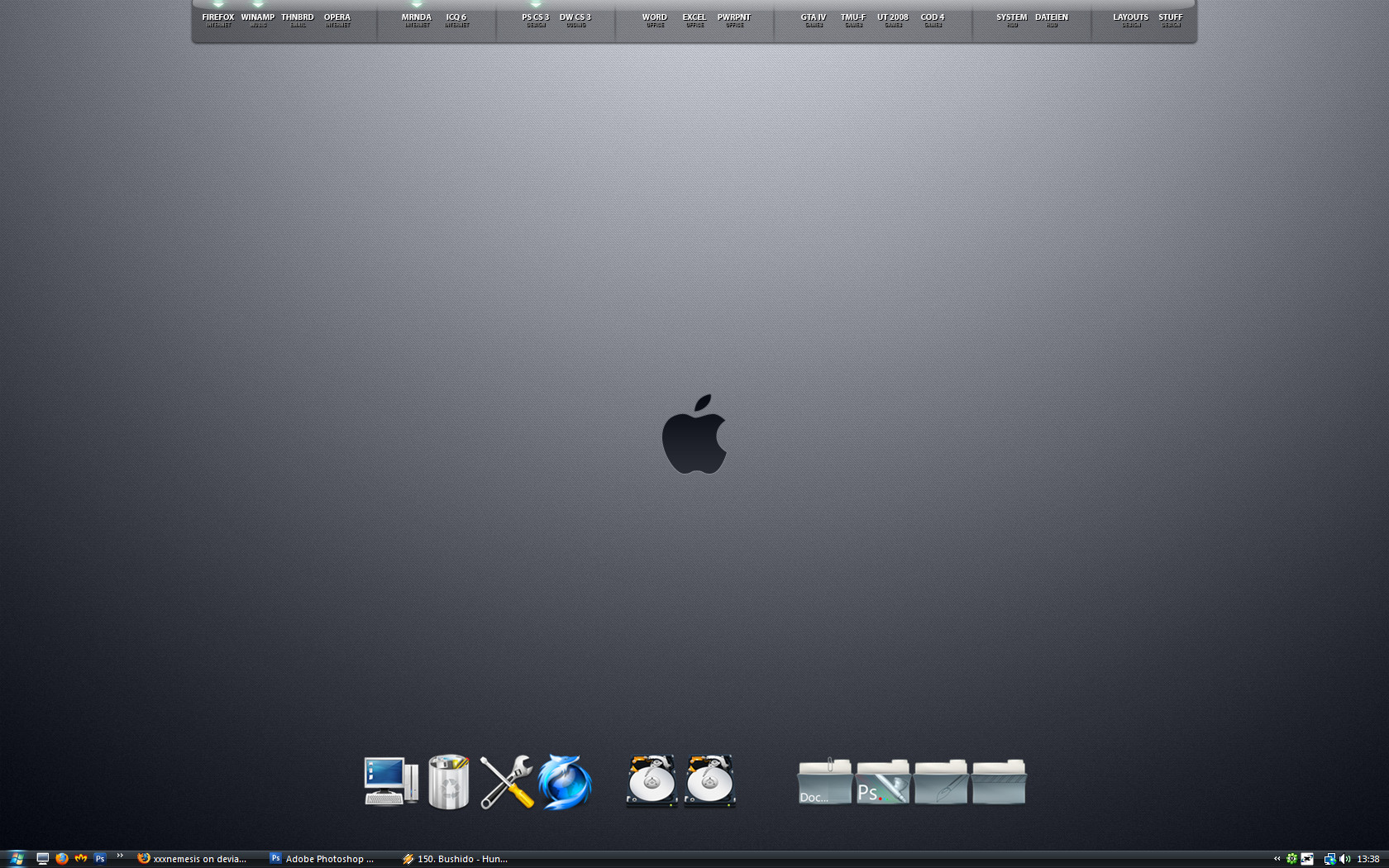
Task: Open WORD from the top launcher bar
Action: coord(655,20)
